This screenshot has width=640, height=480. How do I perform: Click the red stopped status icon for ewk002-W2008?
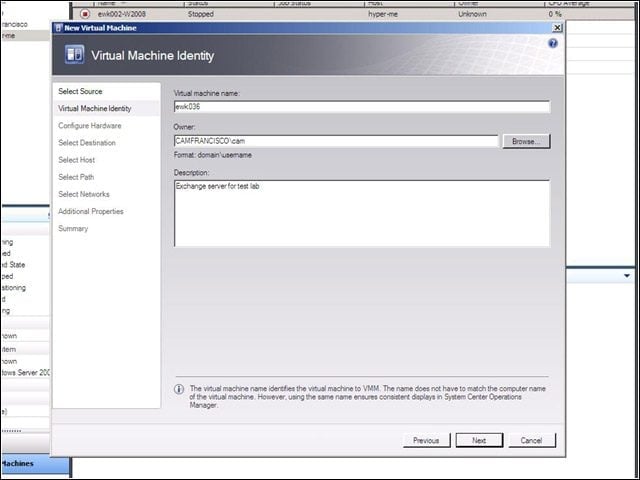click(85, 14)
